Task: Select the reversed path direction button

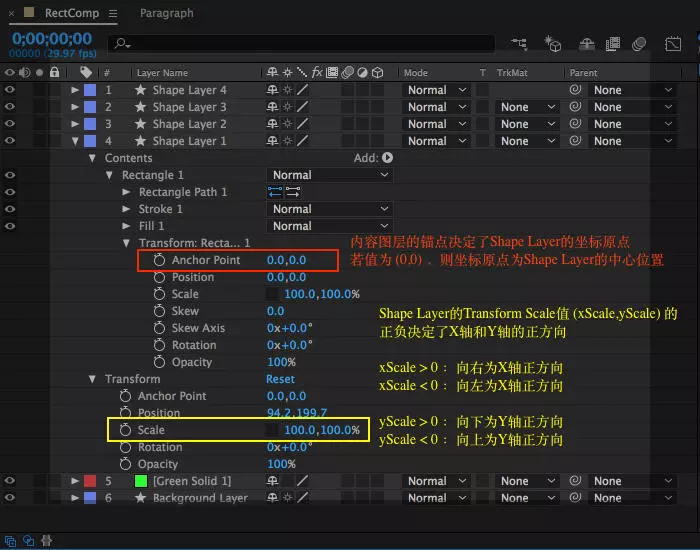Action: point(293,192)
